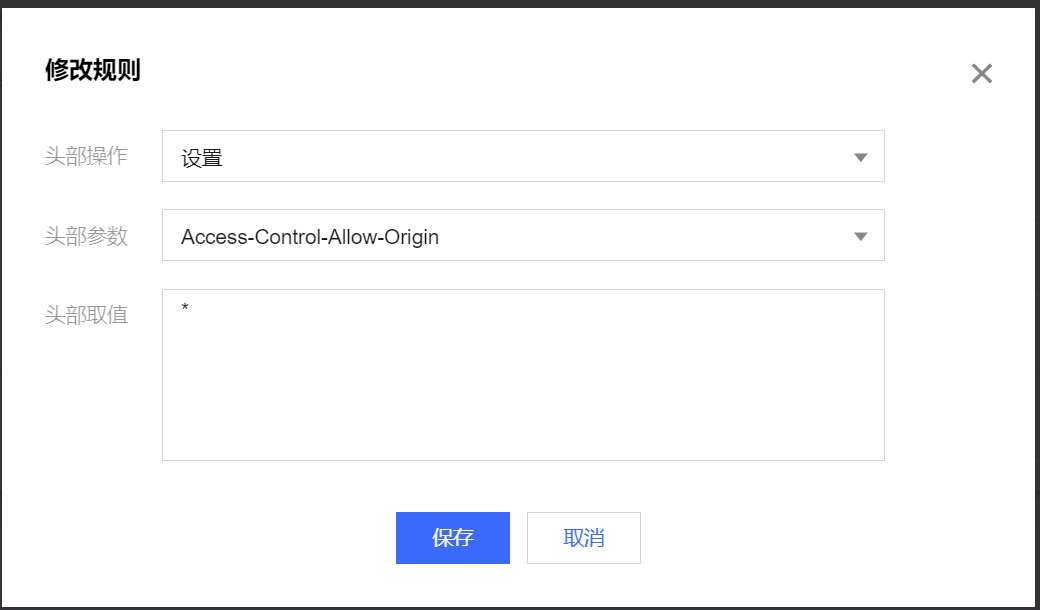Click the 头部参数 field label
Viewport: 1040px width, 610px height.
click(87, 236)
